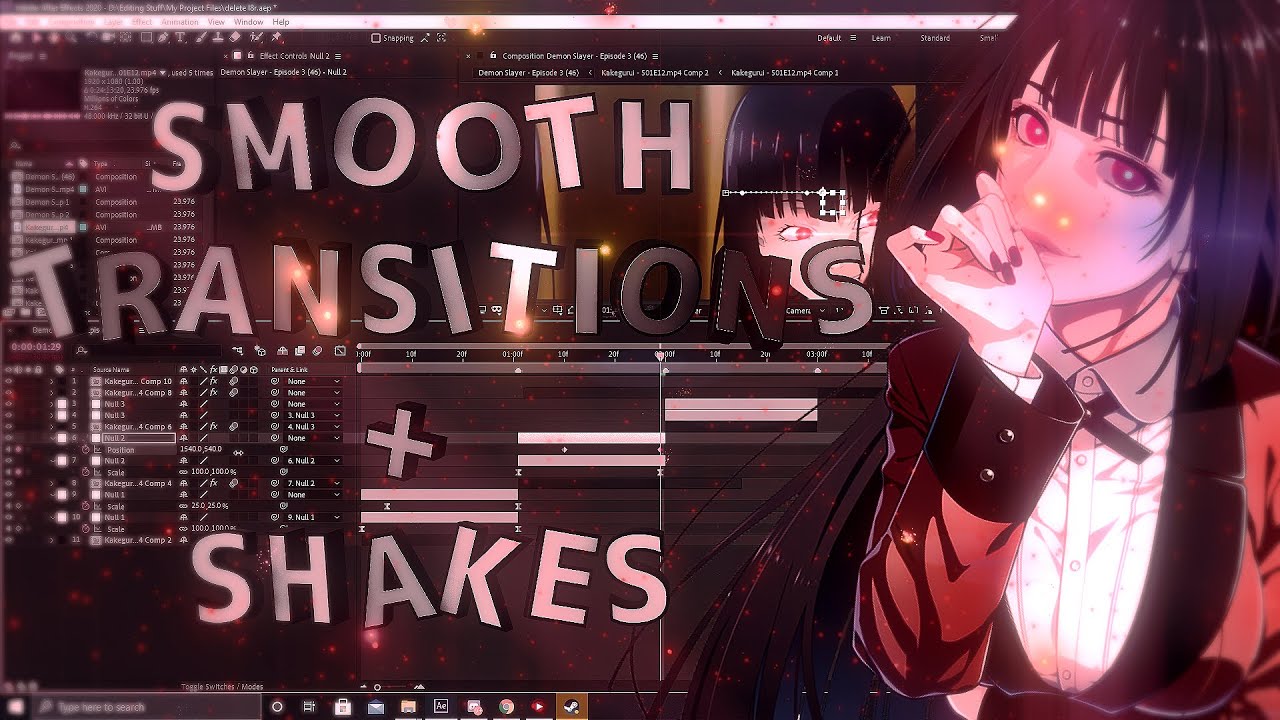Open Task View on the taskbar
1280x720 pixels.
(x=309, y=706)
